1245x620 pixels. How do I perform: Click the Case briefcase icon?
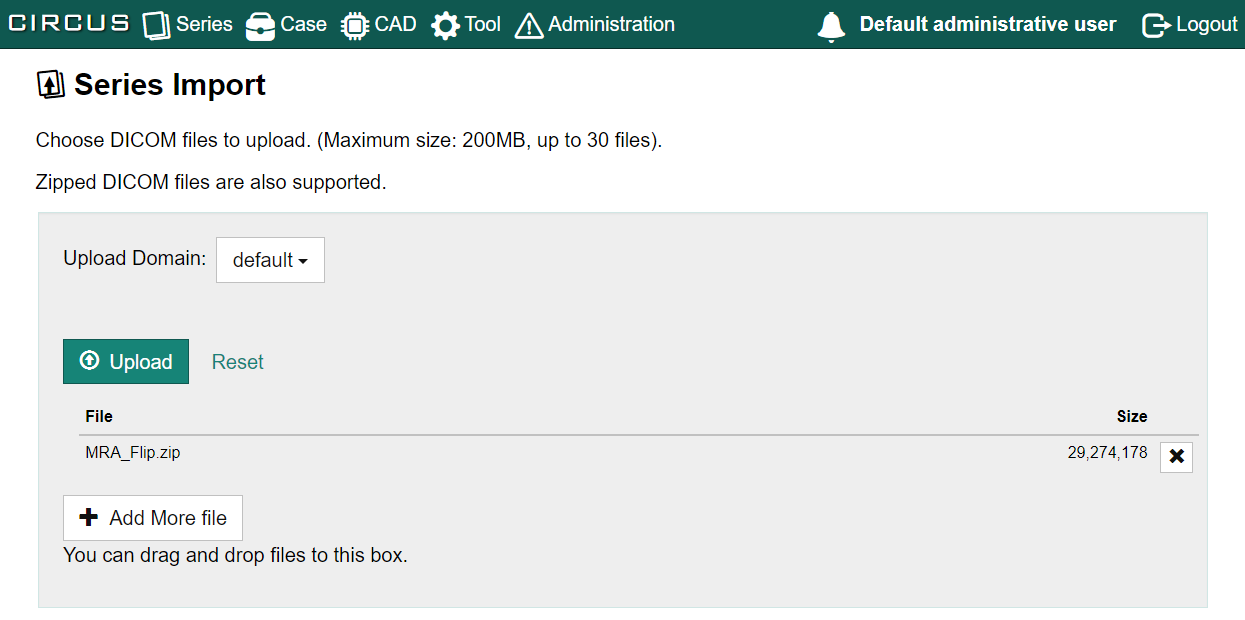pos(260,24)
